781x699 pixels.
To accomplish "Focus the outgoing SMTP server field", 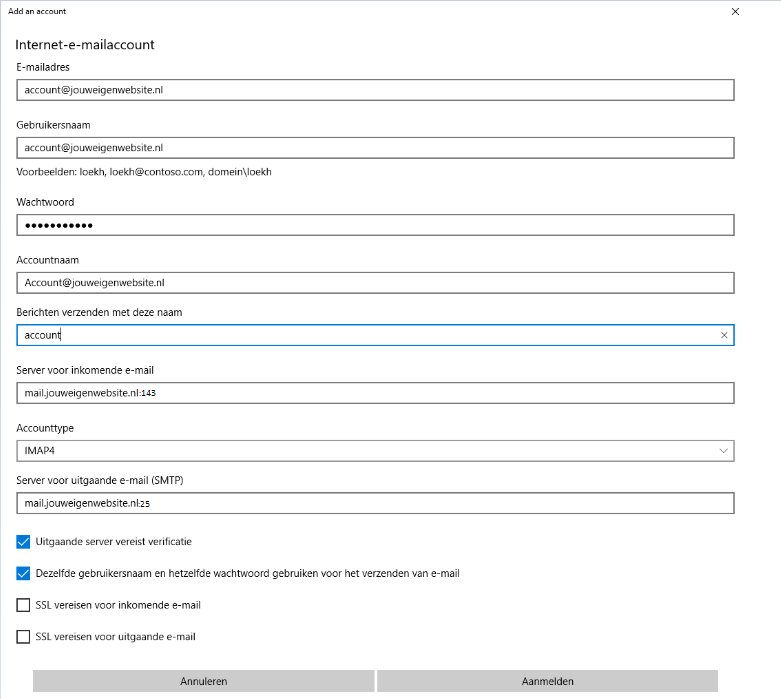I will click(375, 503).
